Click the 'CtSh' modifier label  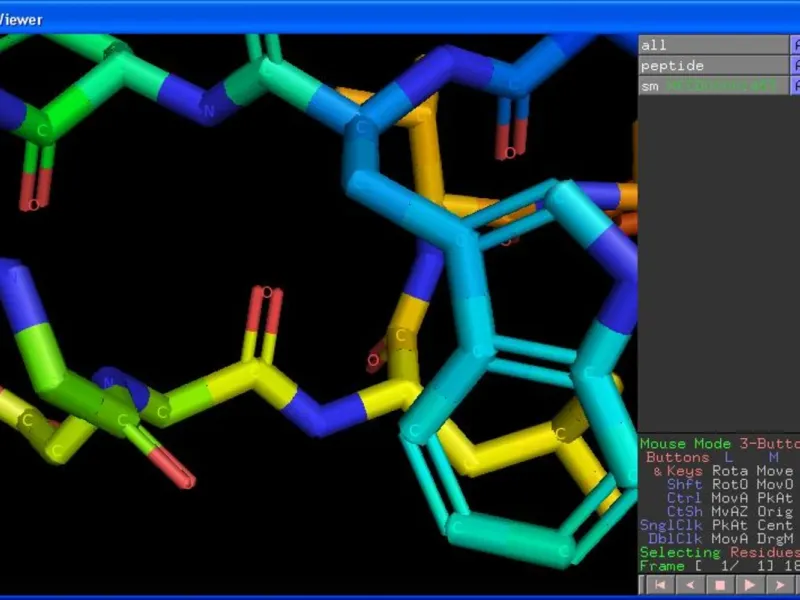(x=685, y=511)
